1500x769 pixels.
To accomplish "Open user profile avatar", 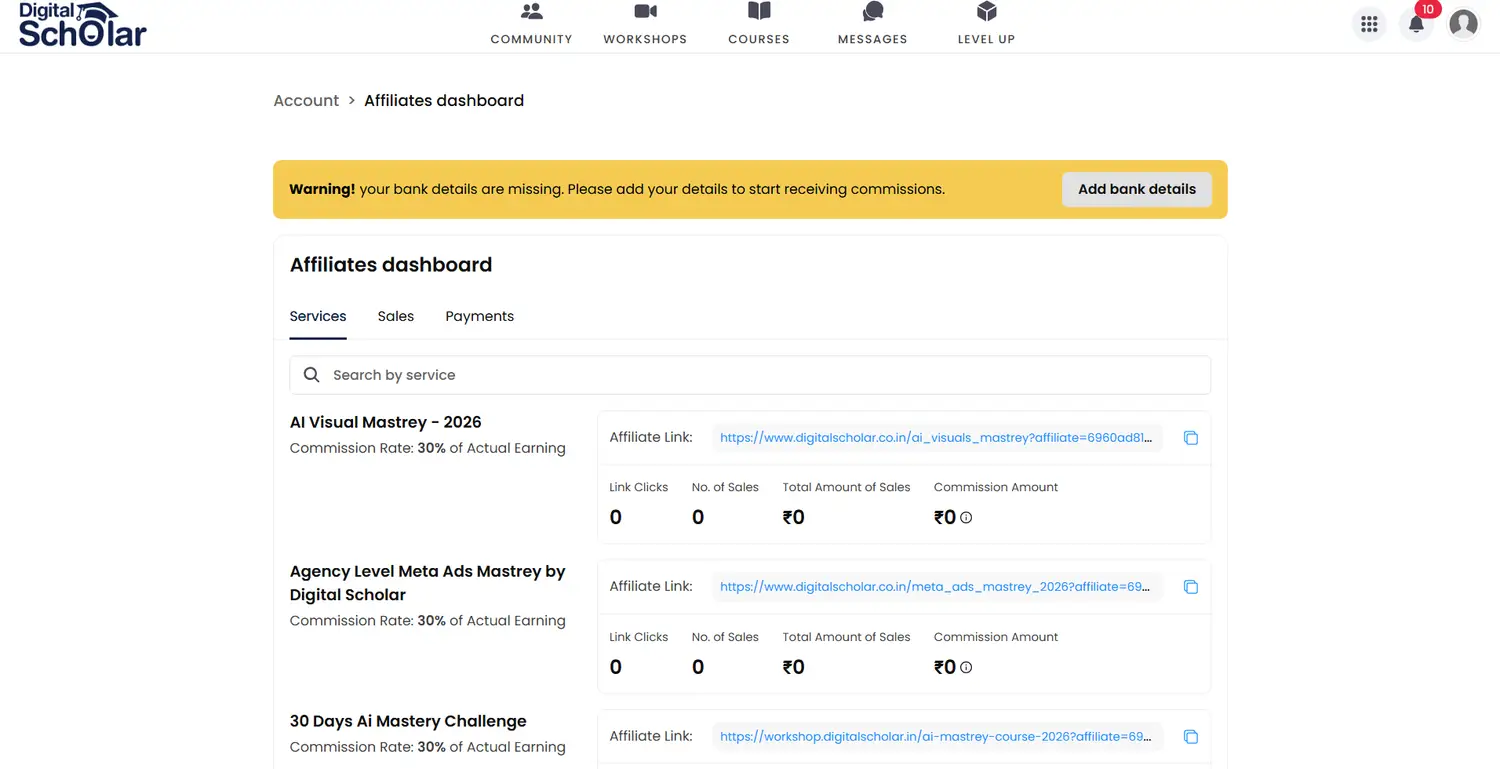I will [x=1463, y=24].
